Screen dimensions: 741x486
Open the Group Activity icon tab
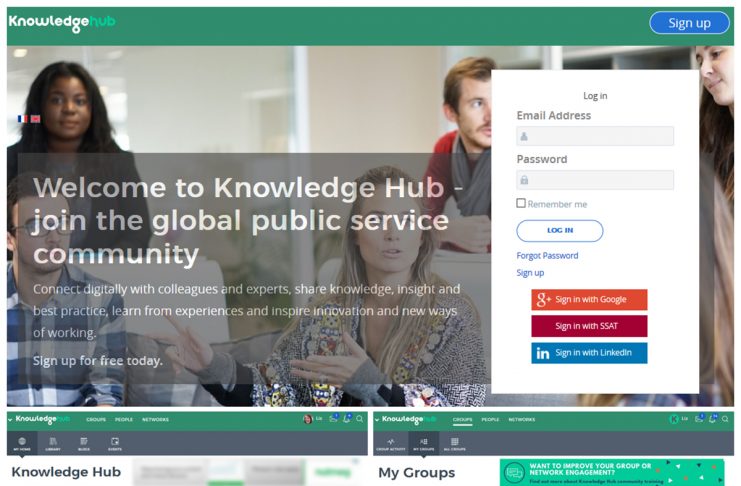pos(391,444)
